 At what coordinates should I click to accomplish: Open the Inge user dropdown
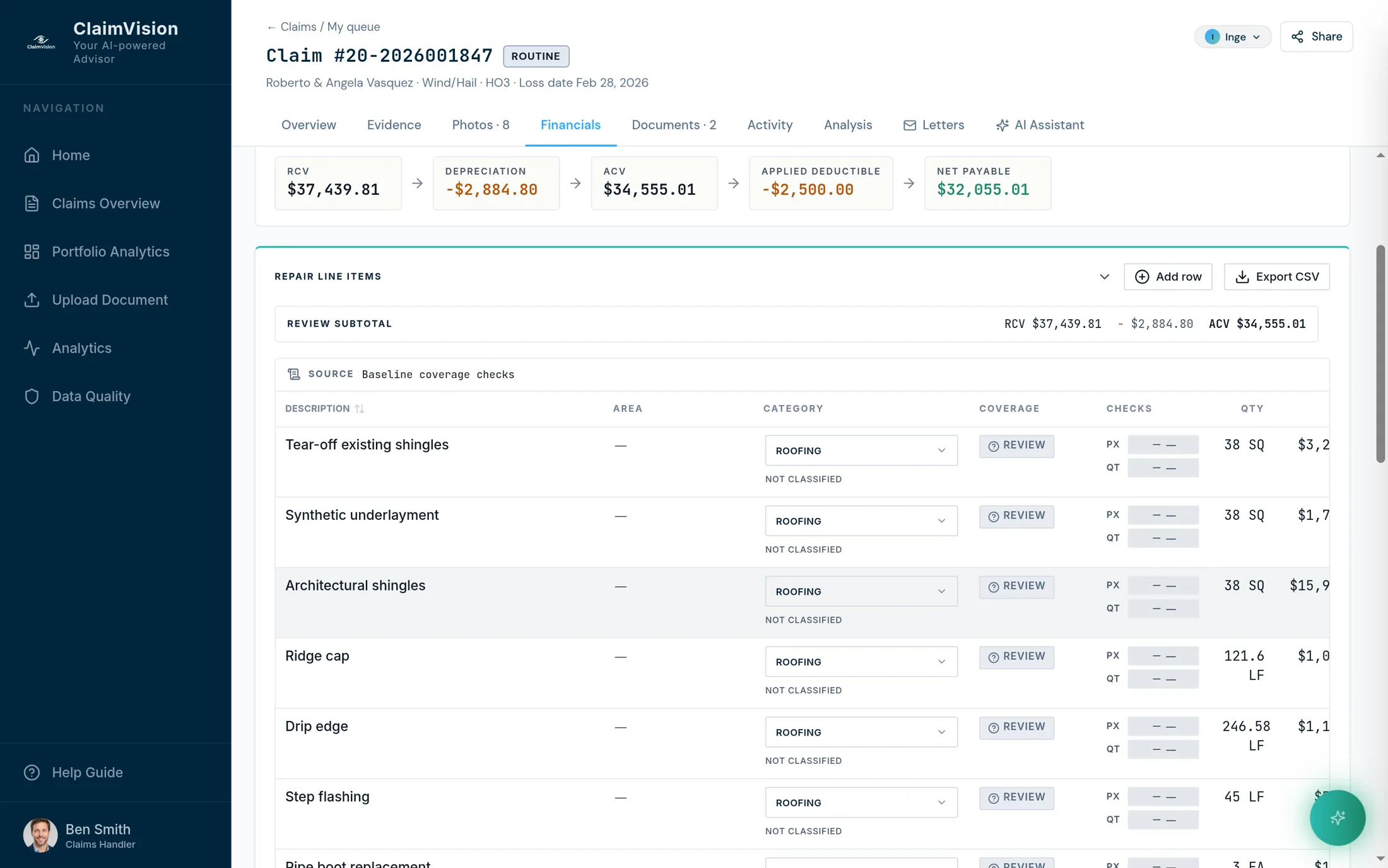[1232, 37]
